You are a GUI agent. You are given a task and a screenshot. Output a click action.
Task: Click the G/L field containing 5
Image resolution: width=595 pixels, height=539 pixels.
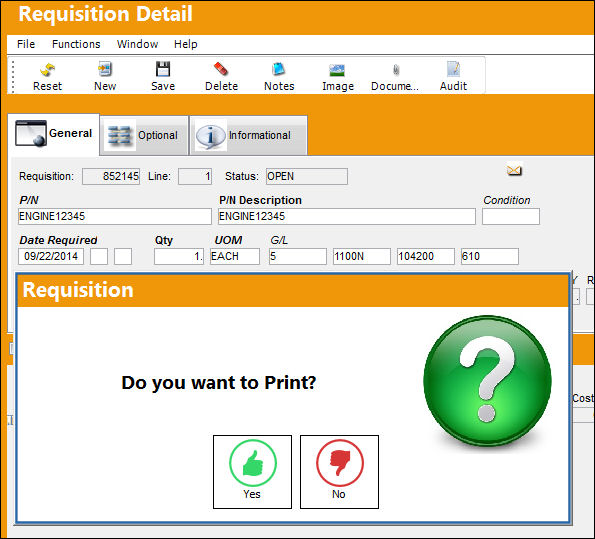(298, 256)
